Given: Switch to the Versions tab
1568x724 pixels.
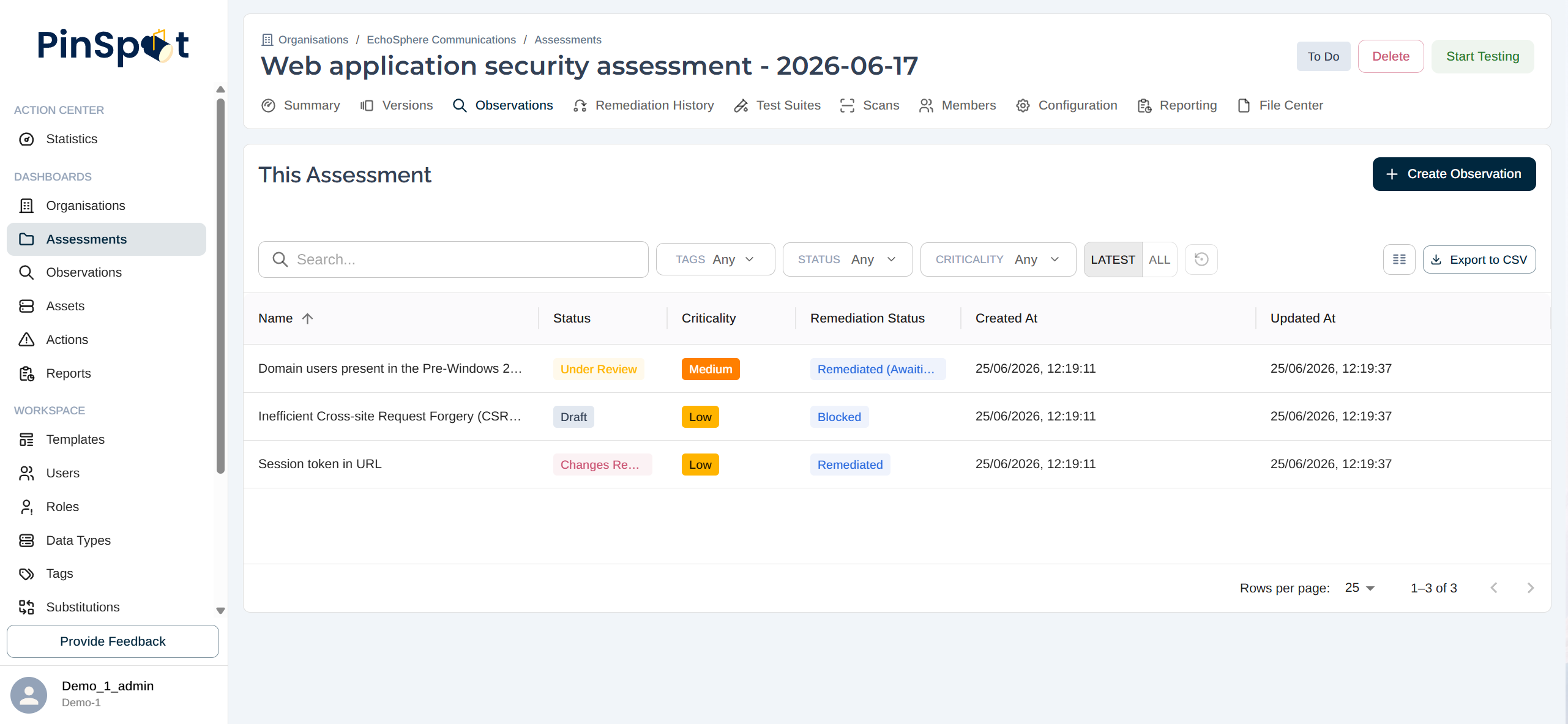Looking at the screenshot, I should pyautogui.click(x=396, y=105).
